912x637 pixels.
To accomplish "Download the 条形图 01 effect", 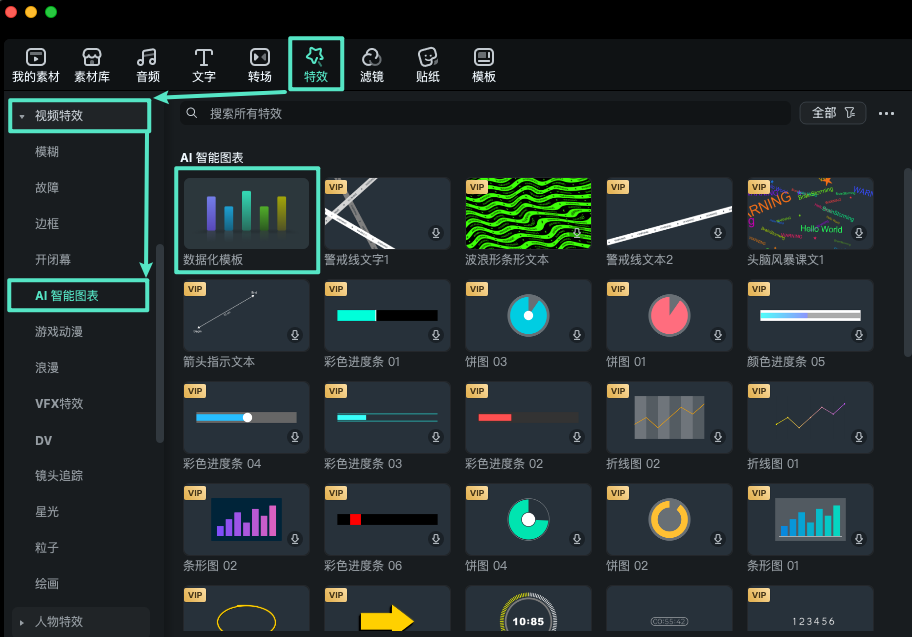I will (x=858, y=539).
